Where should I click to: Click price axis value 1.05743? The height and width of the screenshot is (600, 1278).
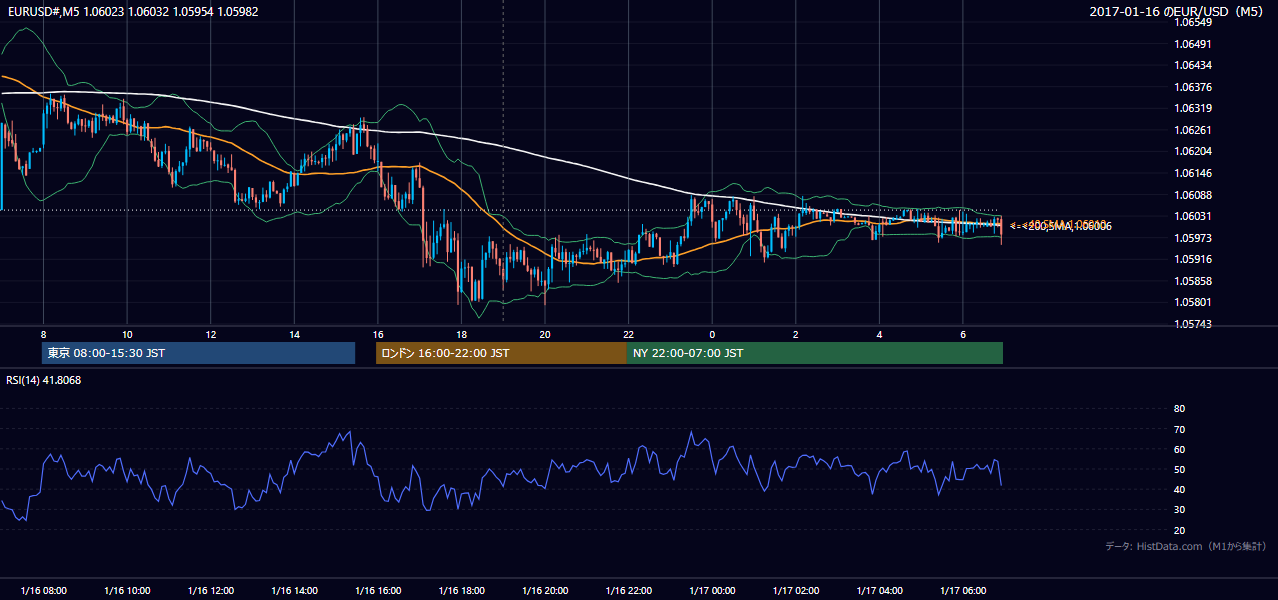[x=1192, y=324]
